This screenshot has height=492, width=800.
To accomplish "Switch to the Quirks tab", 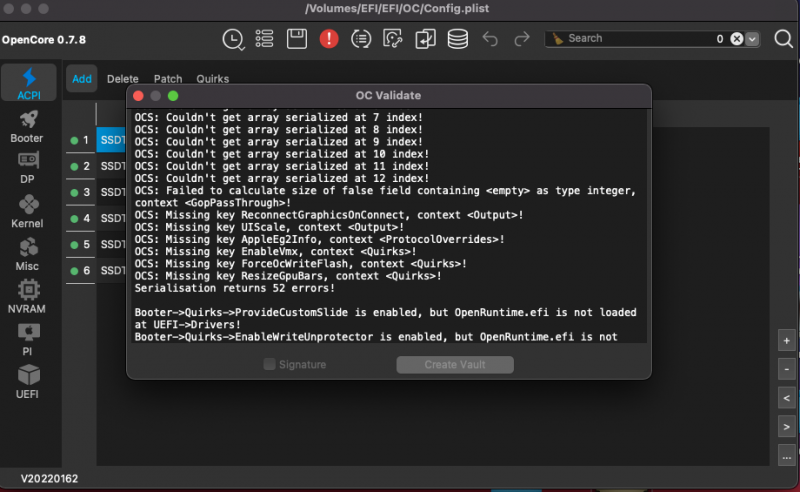I will (x=212, y=79).
